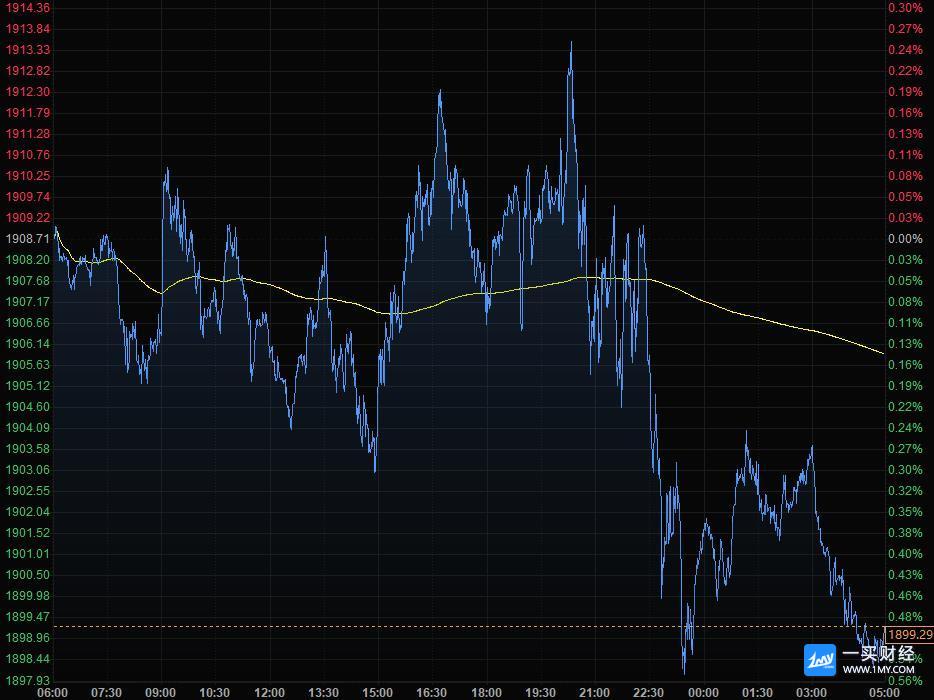Click the 0.30% top percentage label
The width and height of the screenshot is (934, 700).
pyautogui.click(x=905, y=8)
